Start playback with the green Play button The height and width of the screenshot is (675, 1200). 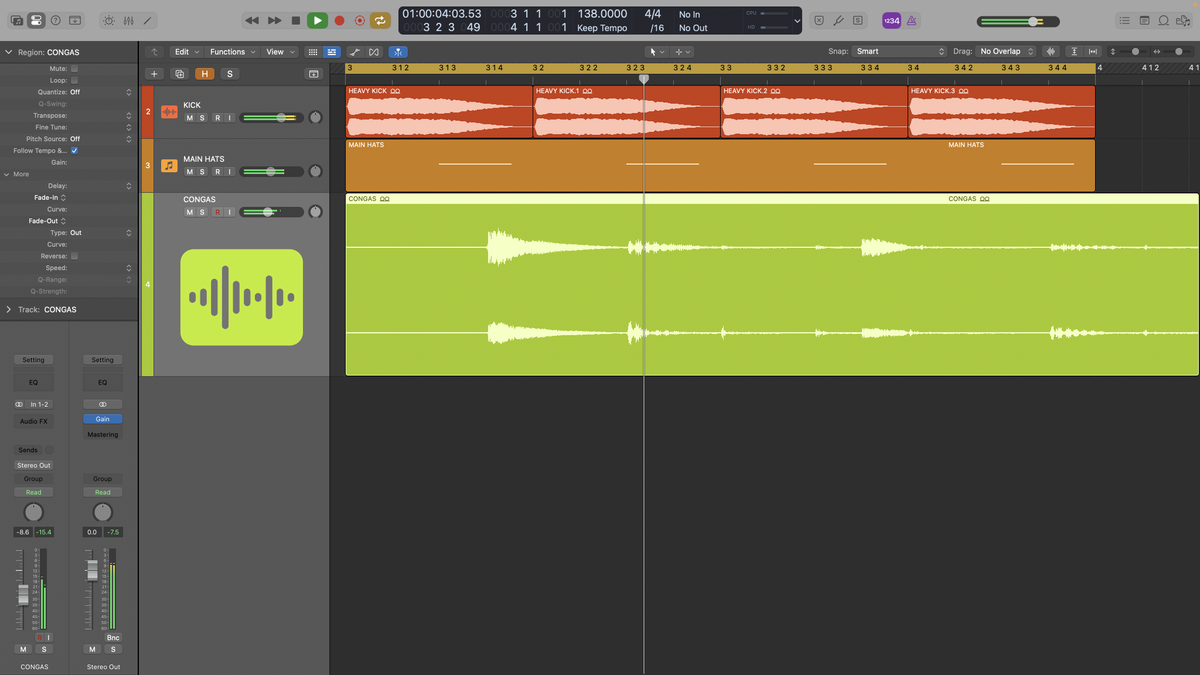tap(317, 20)
